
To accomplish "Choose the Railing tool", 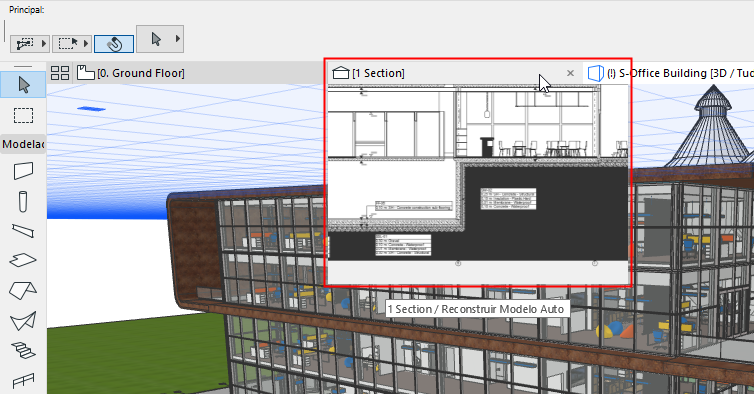I will point(23,381).
